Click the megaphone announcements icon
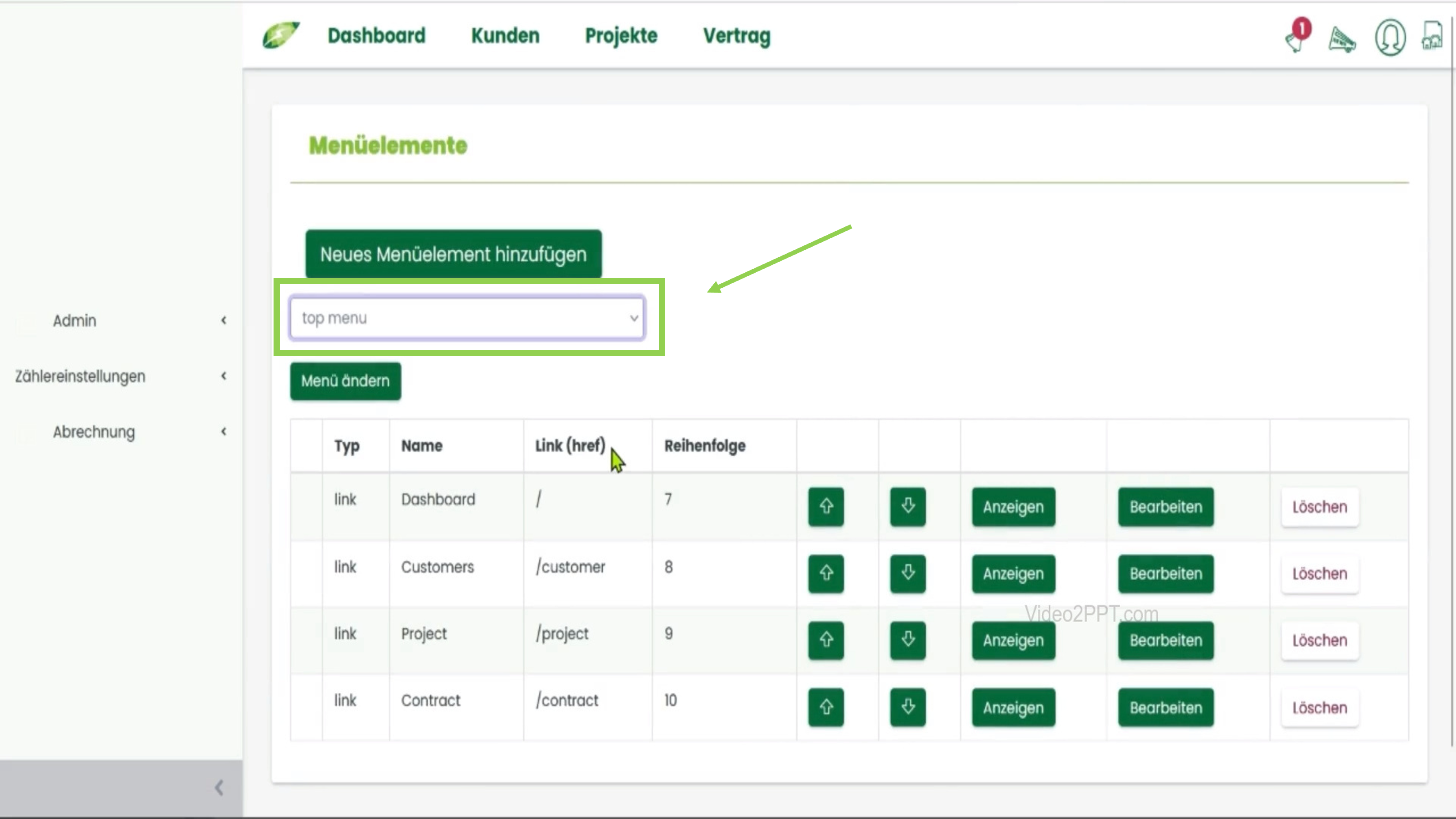This screenshot has height=819, width=1456. (x=1342, y=38)
